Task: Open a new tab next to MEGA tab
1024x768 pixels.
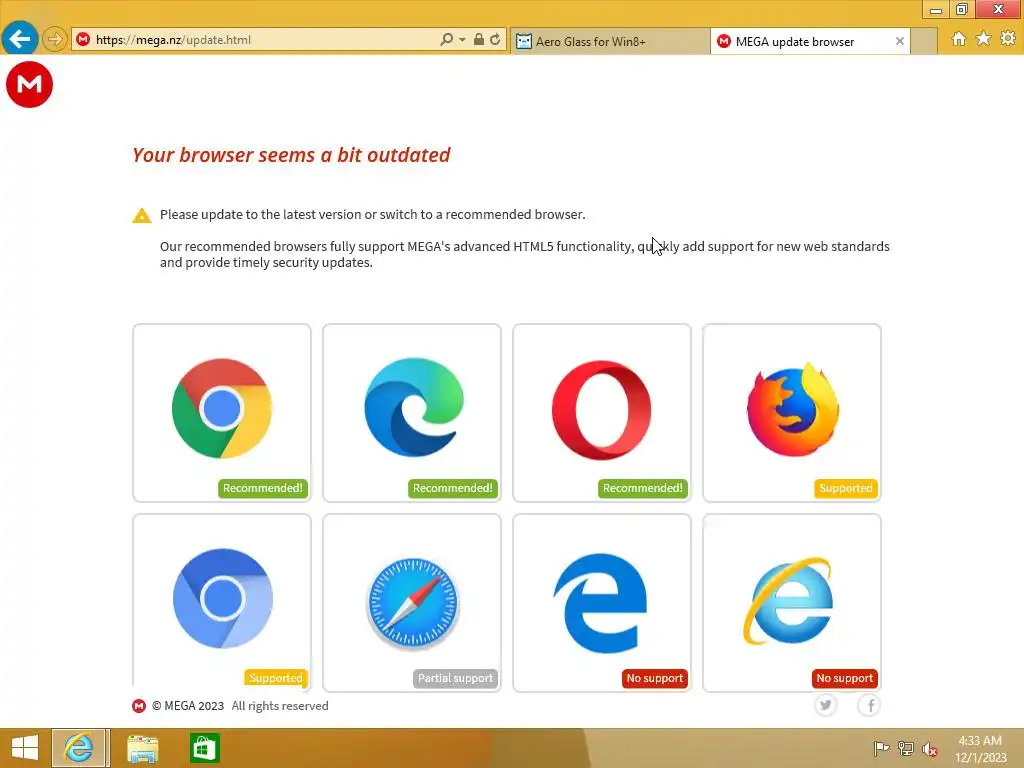Action: tap(923, 41)
